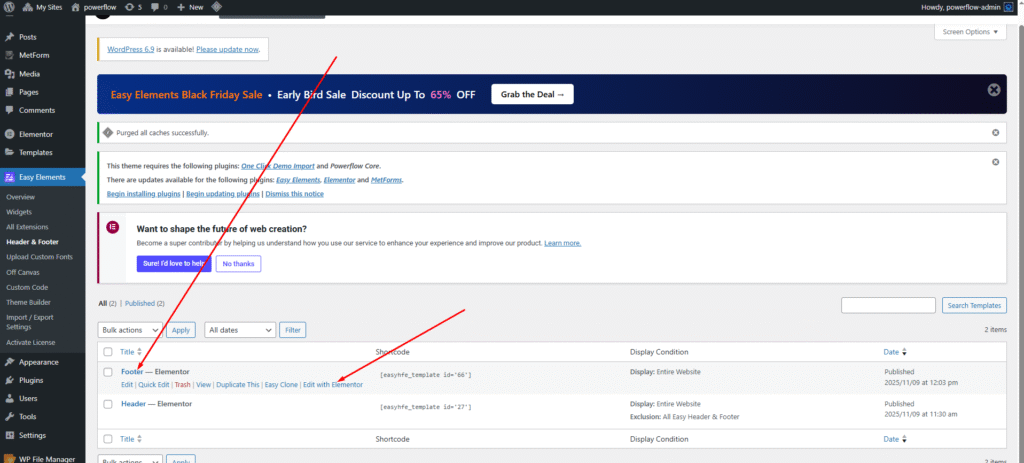The image size is (1024, 463).
Task: Select the Header template checkbox
Action: [108, 404]
